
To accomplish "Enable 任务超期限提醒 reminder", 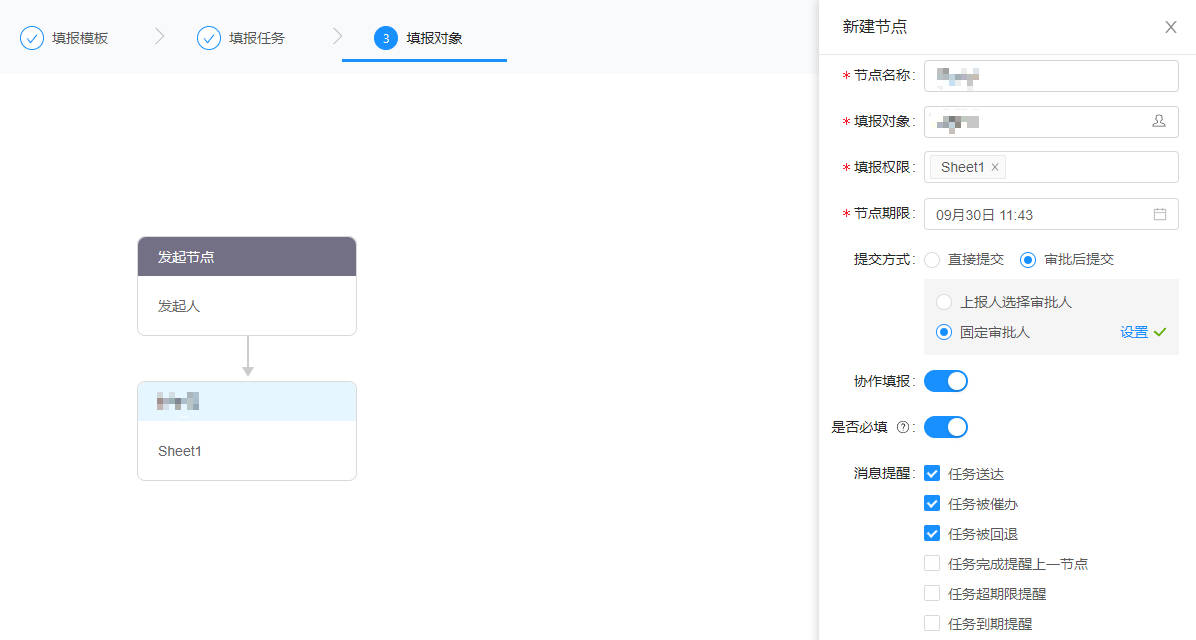I will coord(931,593).
